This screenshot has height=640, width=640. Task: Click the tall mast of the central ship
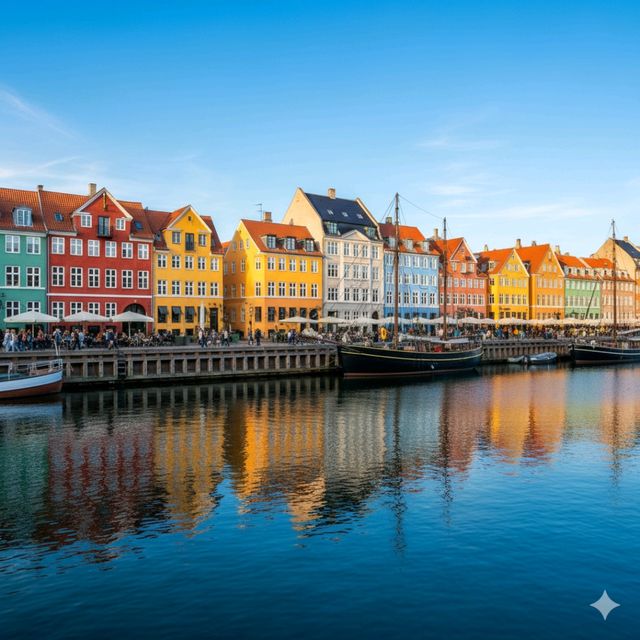396,260
